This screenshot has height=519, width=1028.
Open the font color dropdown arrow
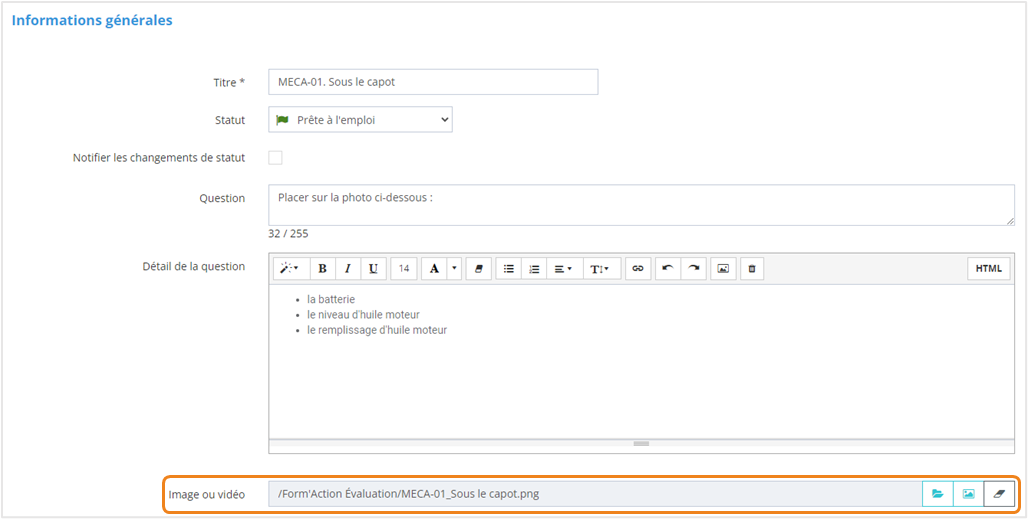point(455,268)
